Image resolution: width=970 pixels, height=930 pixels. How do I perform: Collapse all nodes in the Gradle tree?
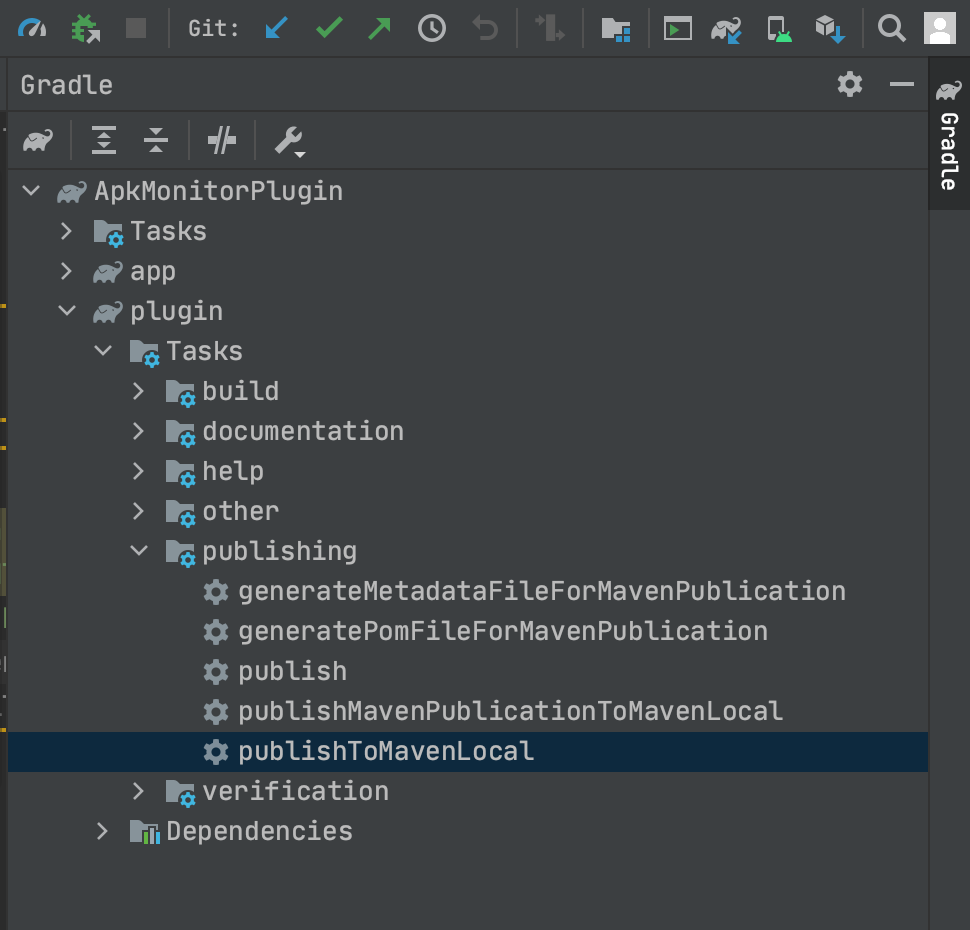(155, 141)
